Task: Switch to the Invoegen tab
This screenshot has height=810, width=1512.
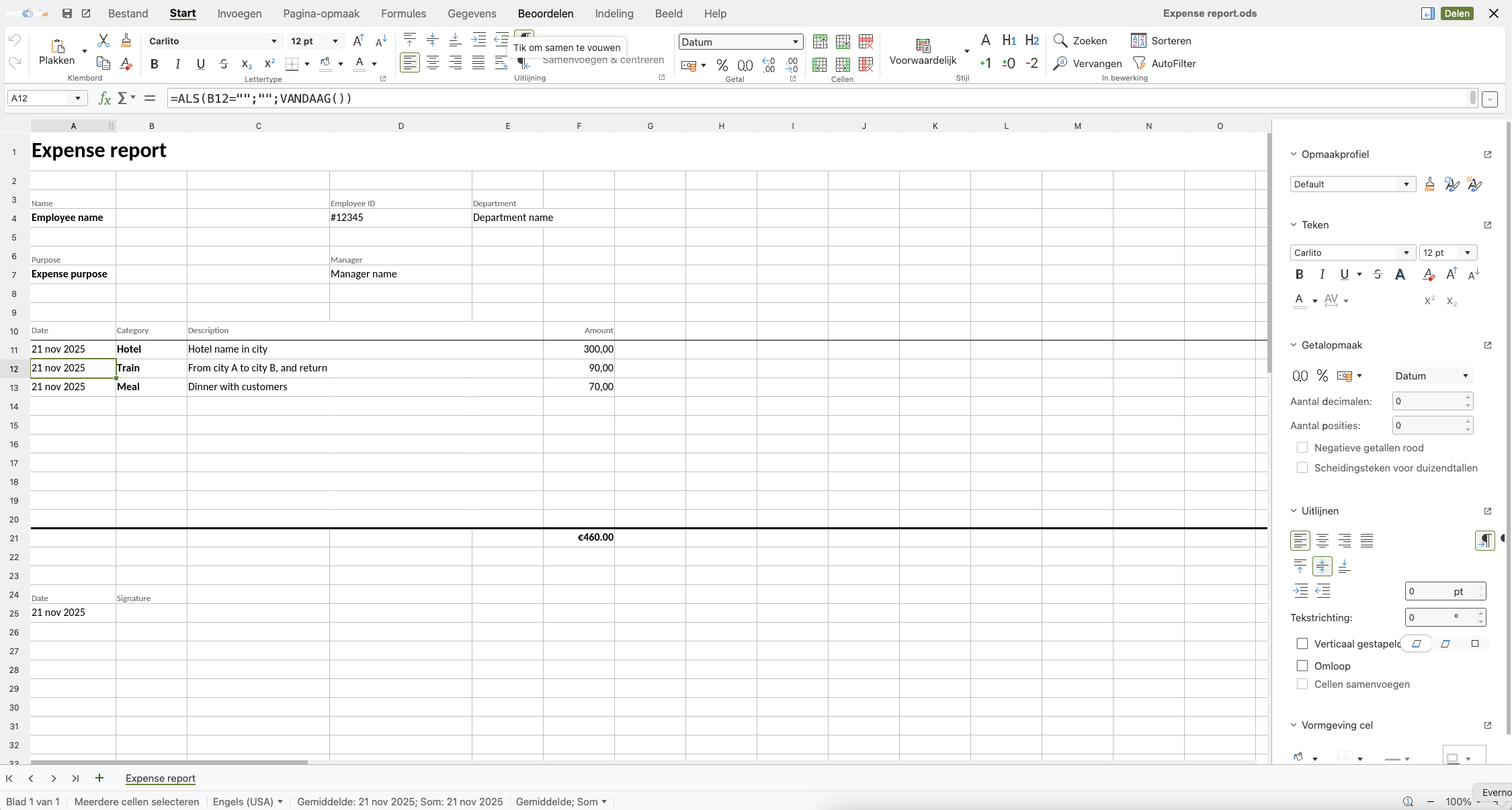Action: (x=239, y=13)
